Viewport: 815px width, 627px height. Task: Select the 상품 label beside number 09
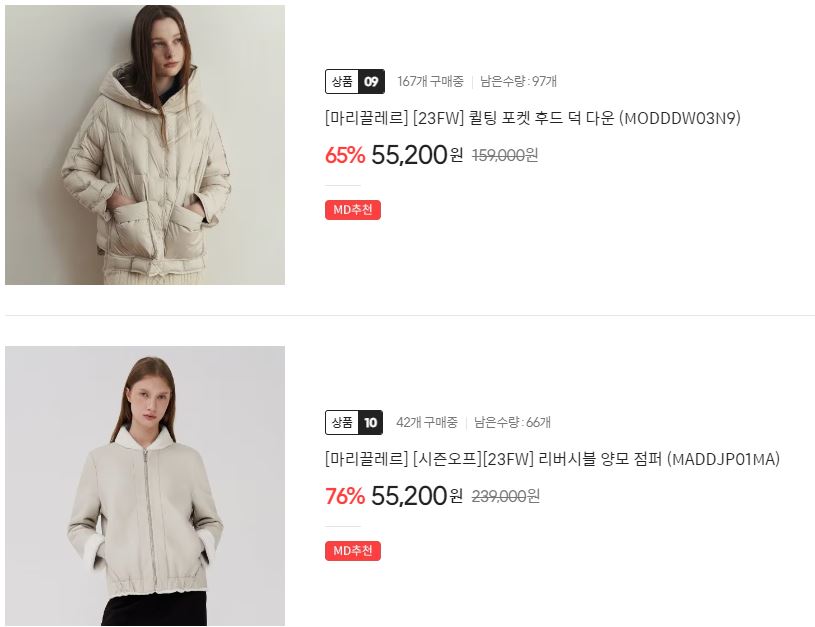pos(342,82)
